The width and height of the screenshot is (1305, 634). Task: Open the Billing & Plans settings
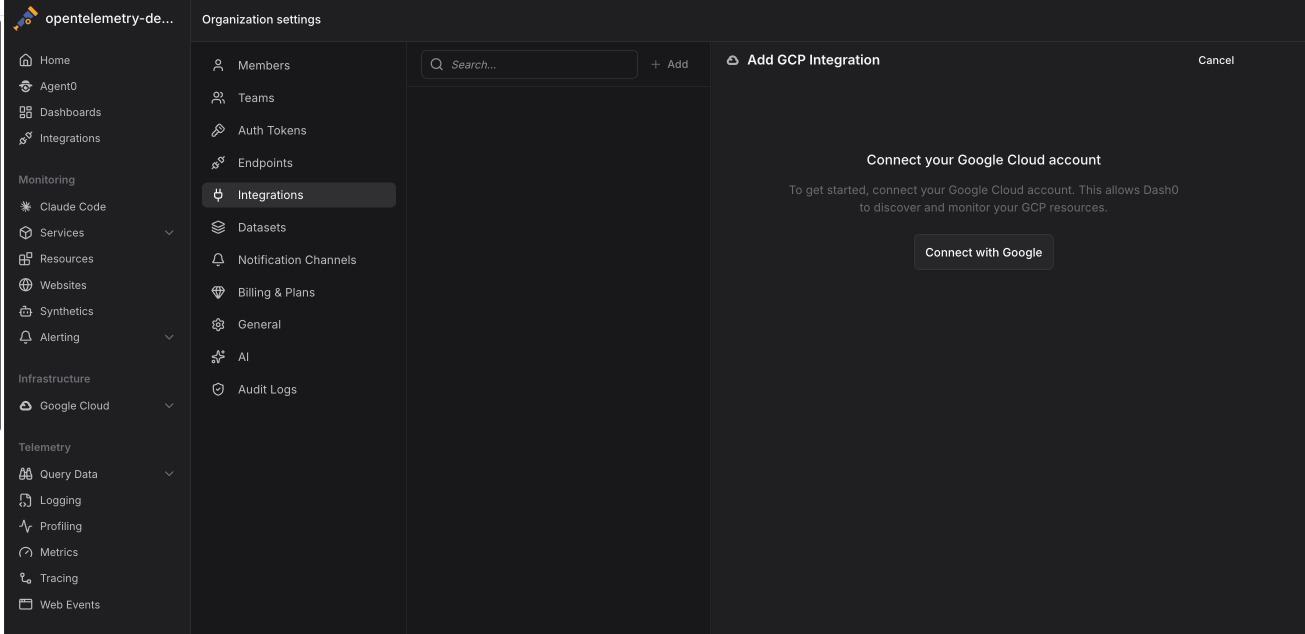pos(299,292)
